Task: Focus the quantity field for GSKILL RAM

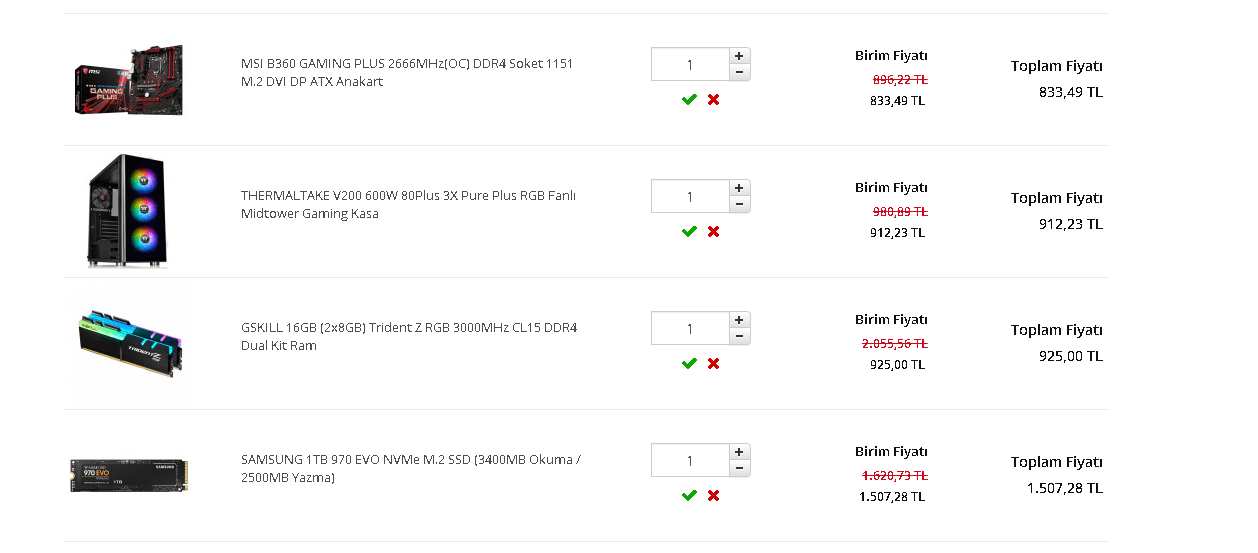Action: pos(689,328)
